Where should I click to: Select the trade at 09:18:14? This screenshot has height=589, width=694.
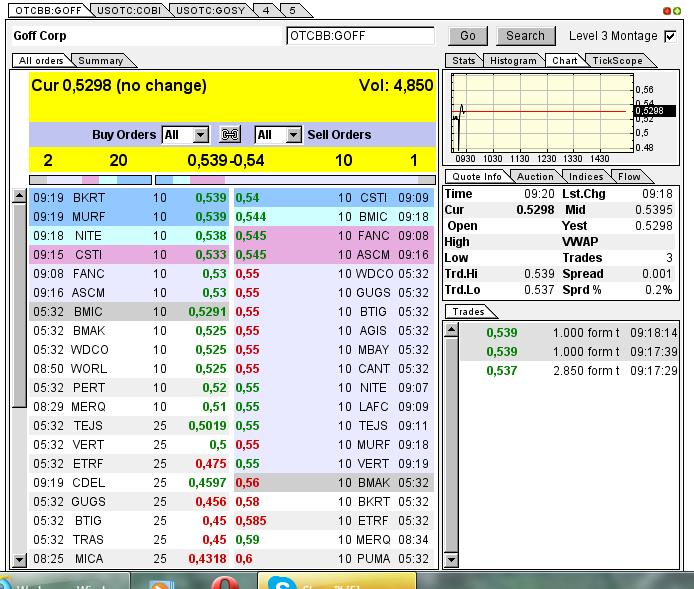[569, 332]
